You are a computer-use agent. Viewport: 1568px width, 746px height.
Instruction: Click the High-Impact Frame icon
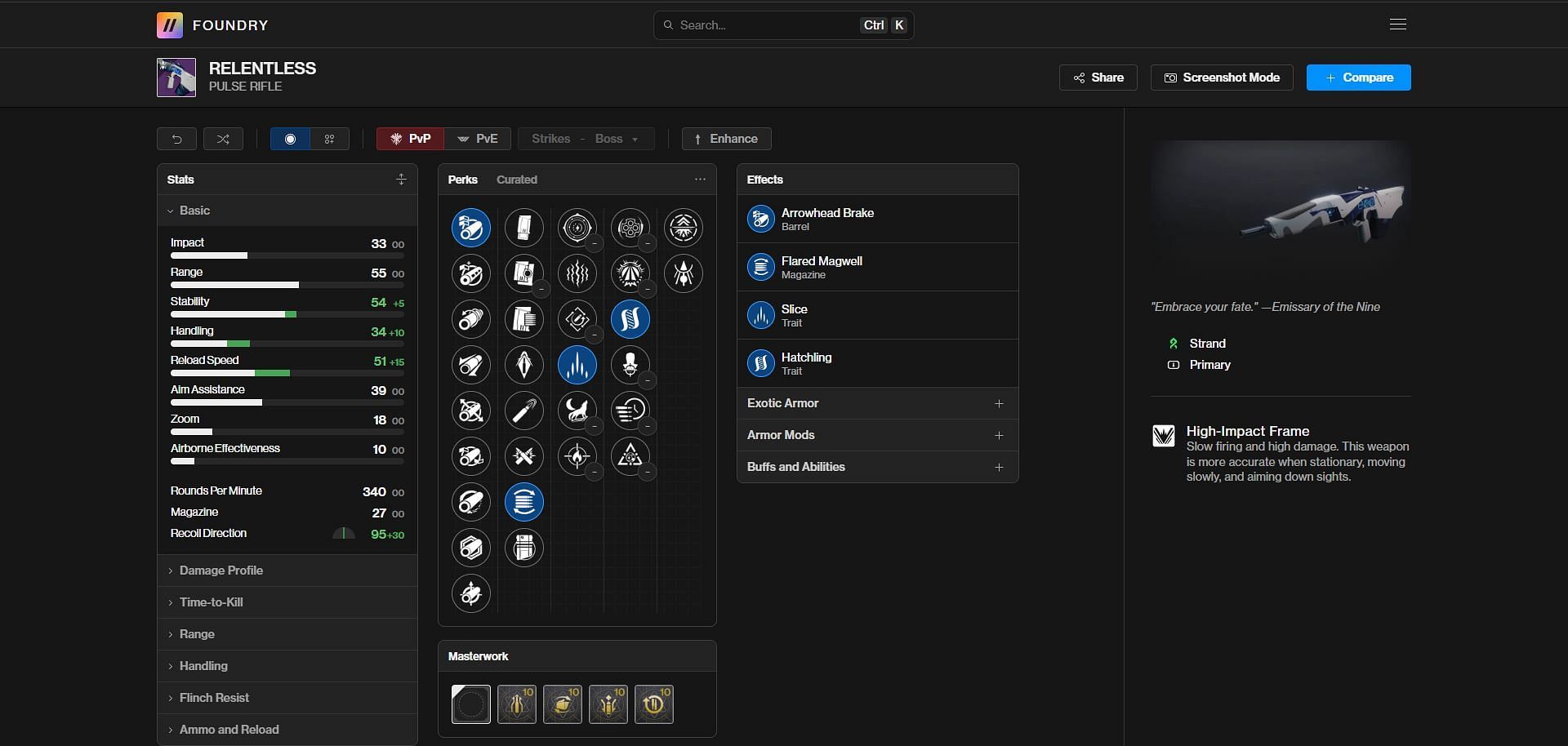click(x=1164, y=436)
